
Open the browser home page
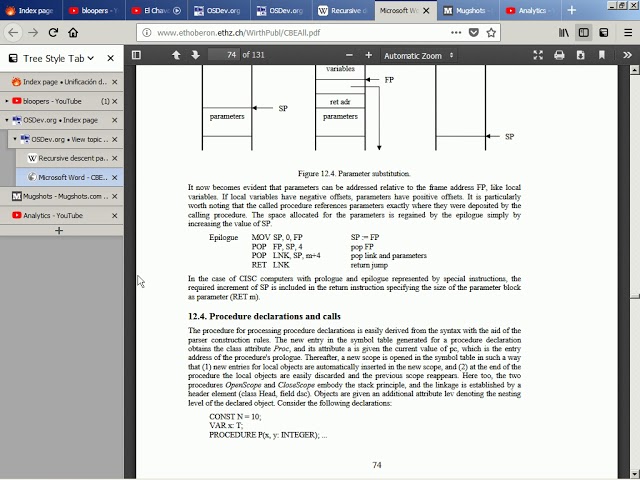point(73,33)
